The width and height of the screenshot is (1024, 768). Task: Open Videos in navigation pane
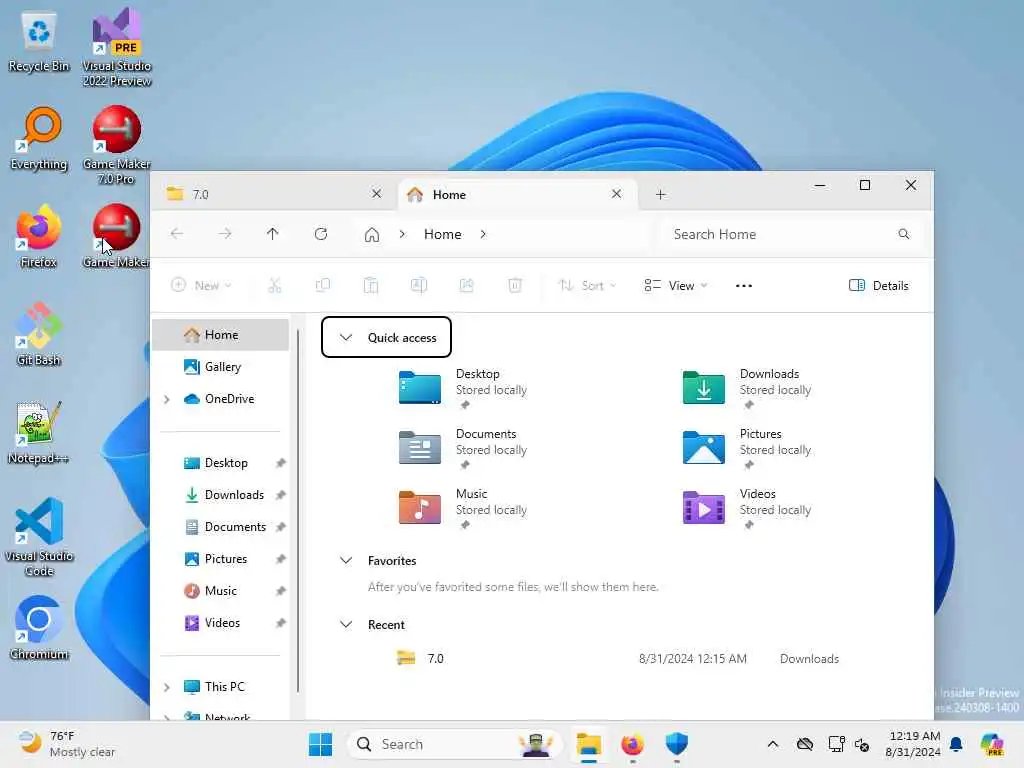pos(221,623)
